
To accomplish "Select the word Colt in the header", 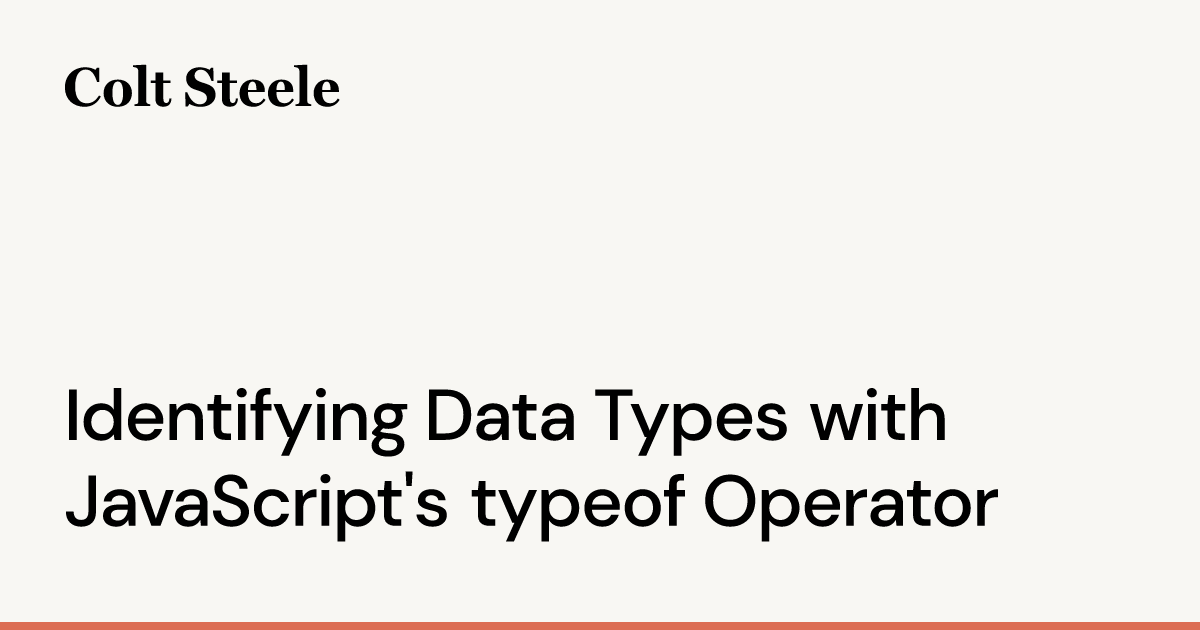I will 117,88.
